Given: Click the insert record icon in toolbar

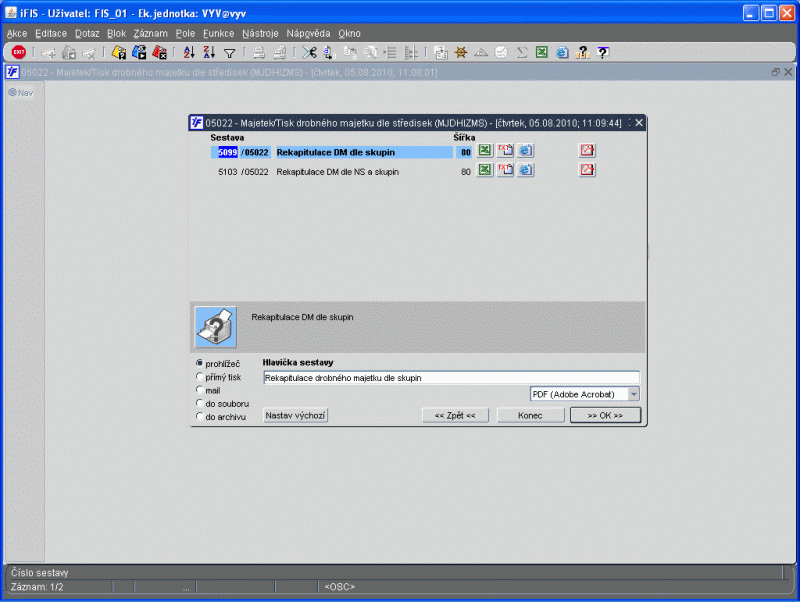Looking at the screenshot, I should 49,52.
